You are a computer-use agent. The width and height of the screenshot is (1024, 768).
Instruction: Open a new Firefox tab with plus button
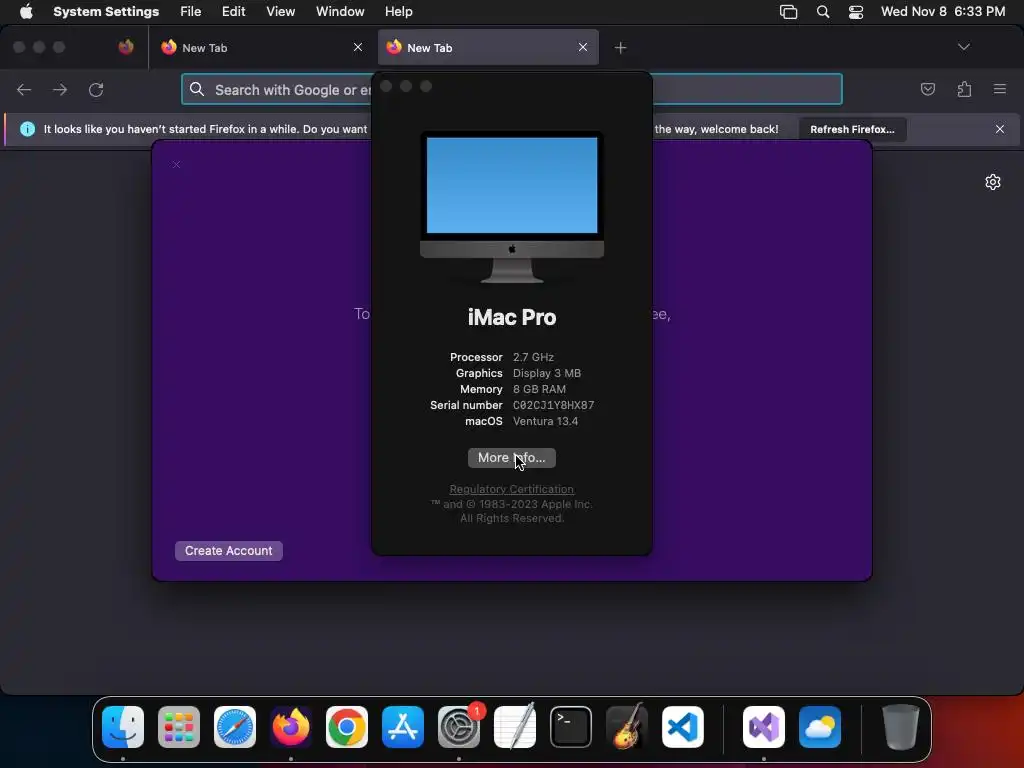point(620,48)
